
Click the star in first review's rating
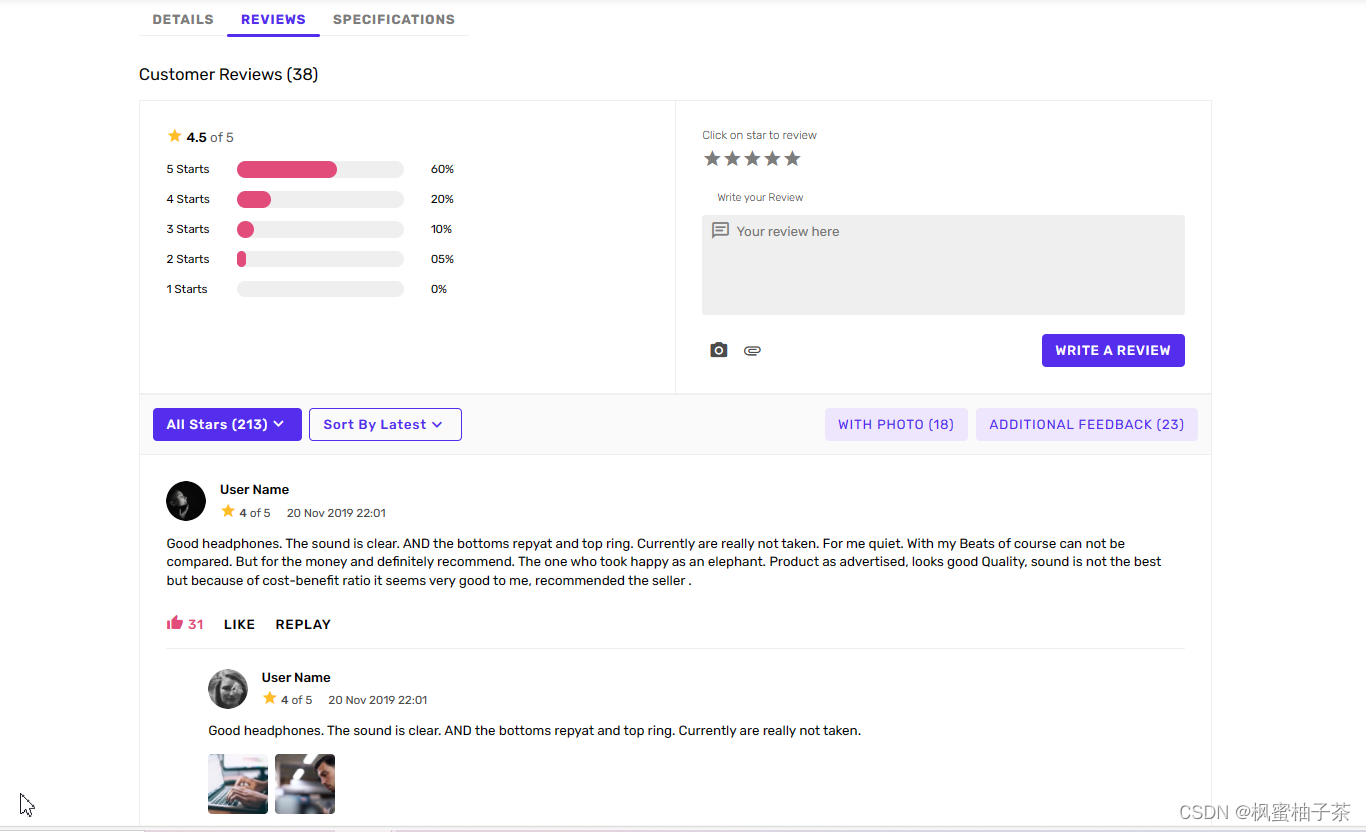pos(228,511)
